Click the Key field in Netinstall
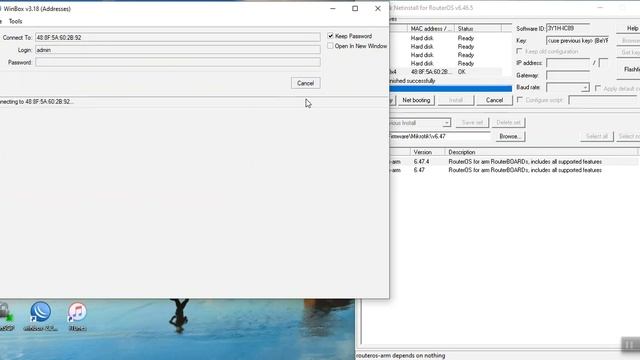The height and width of the screenshot is (360, 640). point(577,40)
